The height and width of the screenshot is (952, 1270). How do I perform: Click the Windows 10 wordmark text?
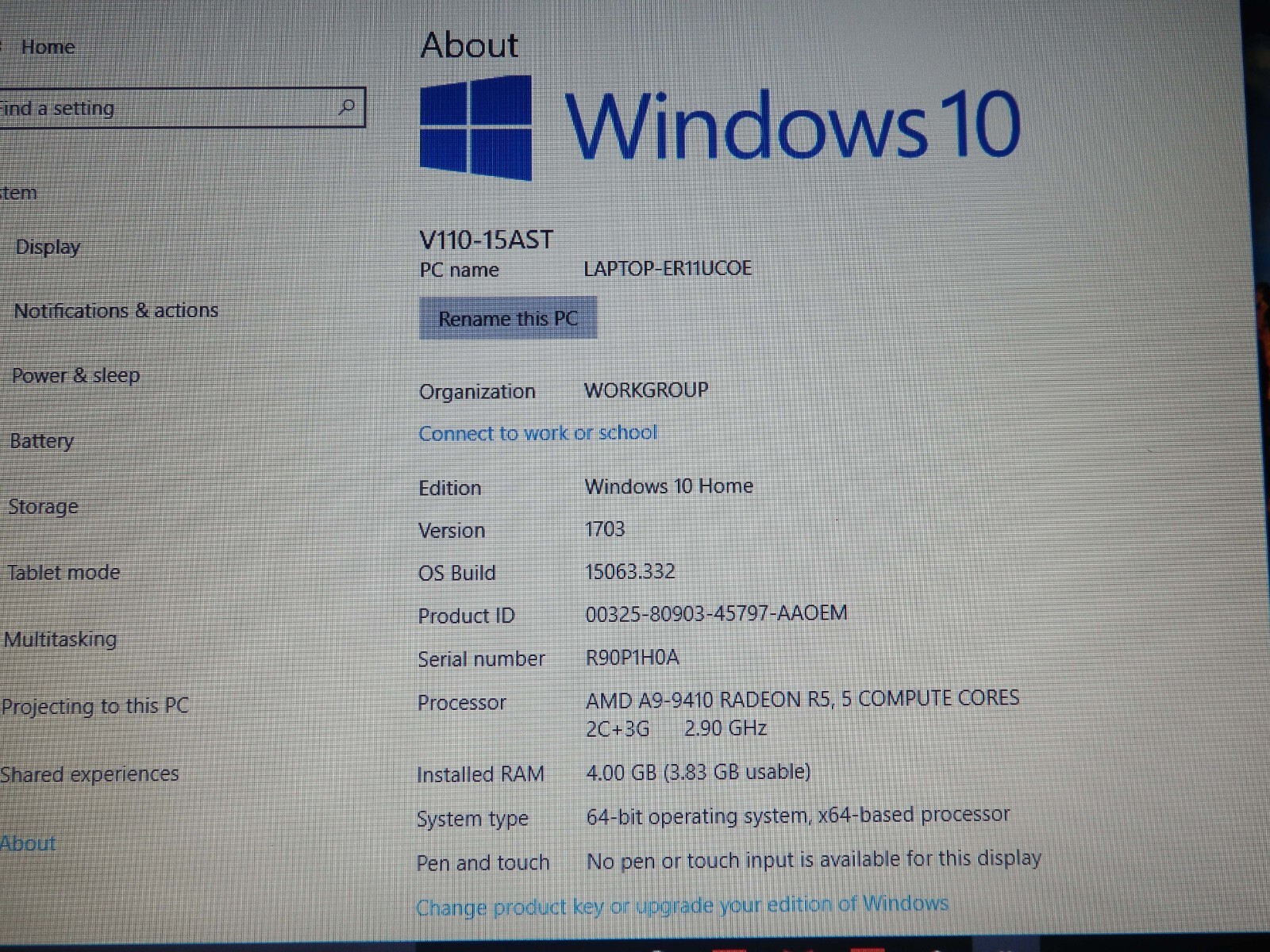[x=792, y=125]
